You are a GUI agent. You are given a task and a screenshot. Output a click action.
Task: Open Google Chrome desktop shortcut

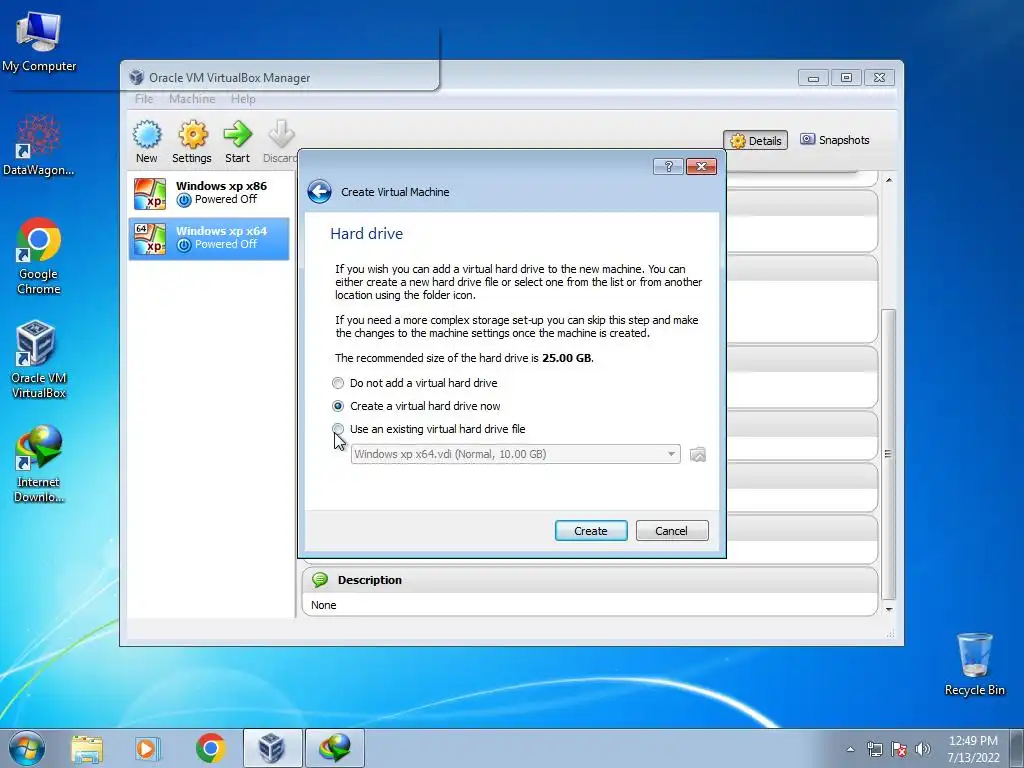[39, 256]
